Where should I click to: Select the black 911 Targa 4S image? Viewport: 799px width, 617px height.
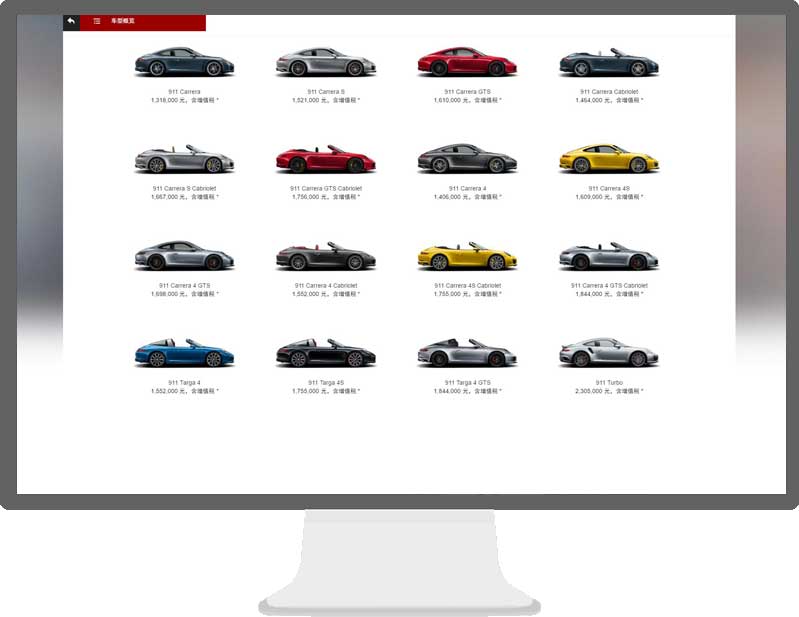pyautogui.click(x=326, y=353)
